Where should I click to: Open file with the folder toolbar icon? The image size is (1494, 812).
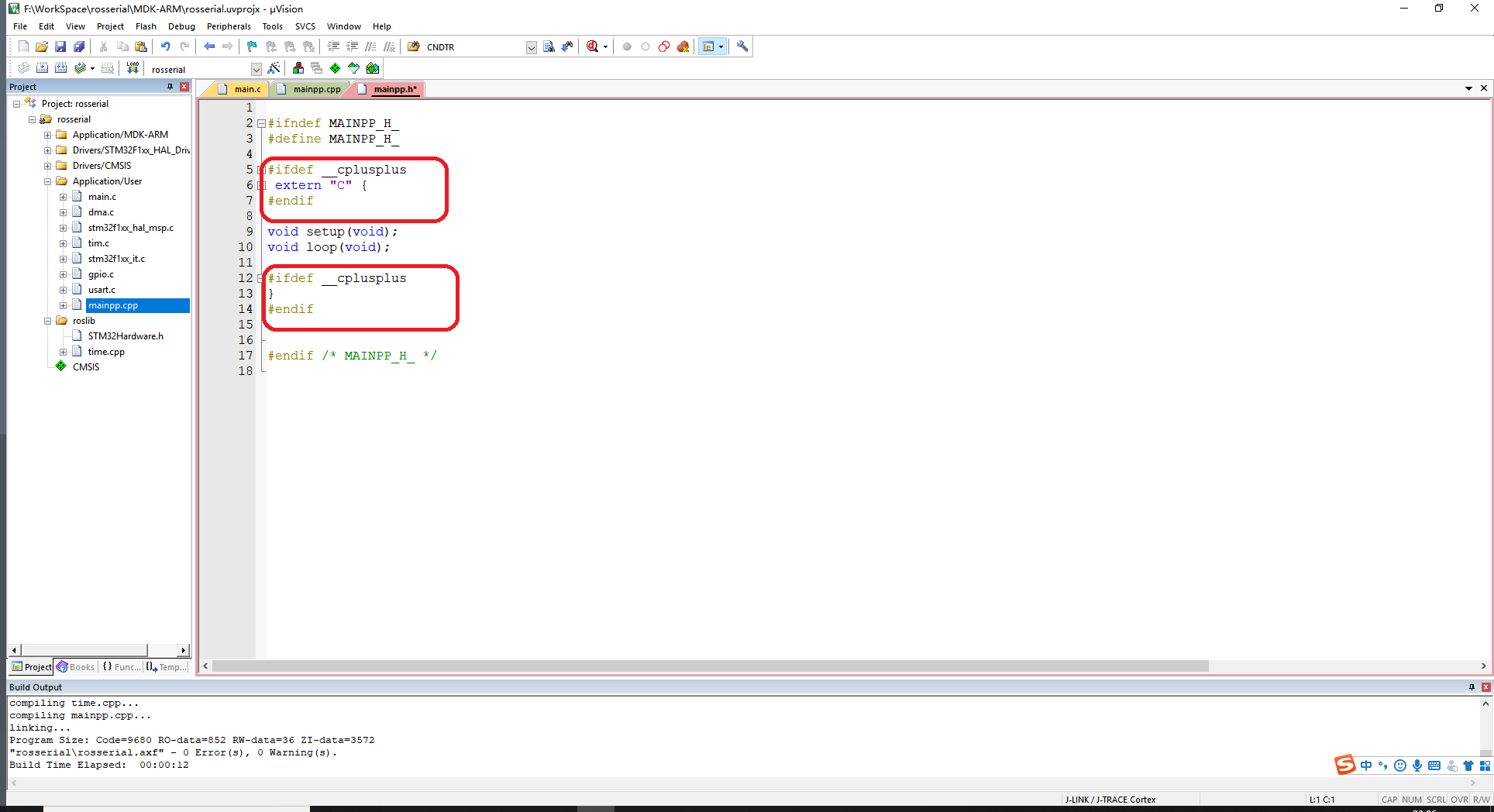pos(42,46)
